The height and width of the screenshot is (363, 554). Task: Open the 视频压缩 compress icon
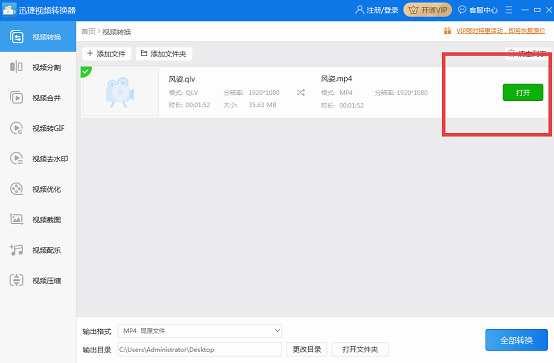16,280
